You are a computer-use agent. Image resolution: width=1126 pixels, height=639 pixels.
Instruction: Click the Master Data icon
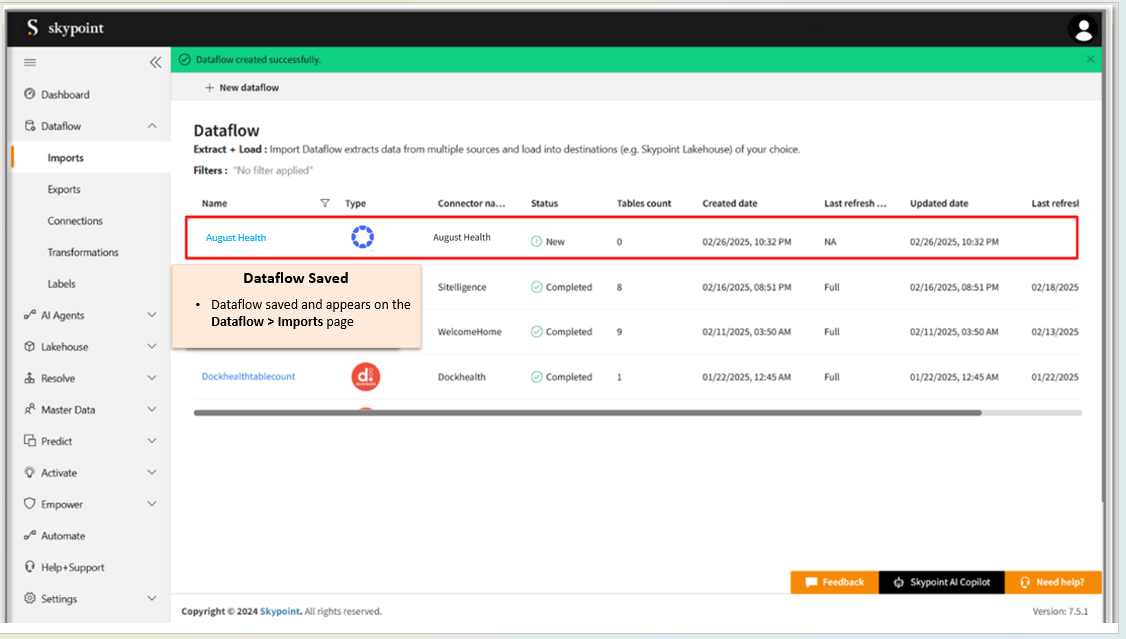click(29, 409)
